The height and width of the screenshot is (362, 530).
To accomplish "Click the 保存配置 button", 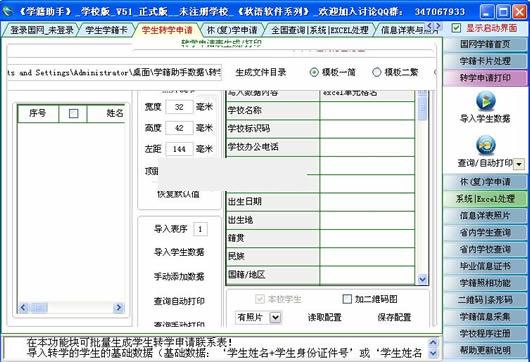I will [394, 317].
